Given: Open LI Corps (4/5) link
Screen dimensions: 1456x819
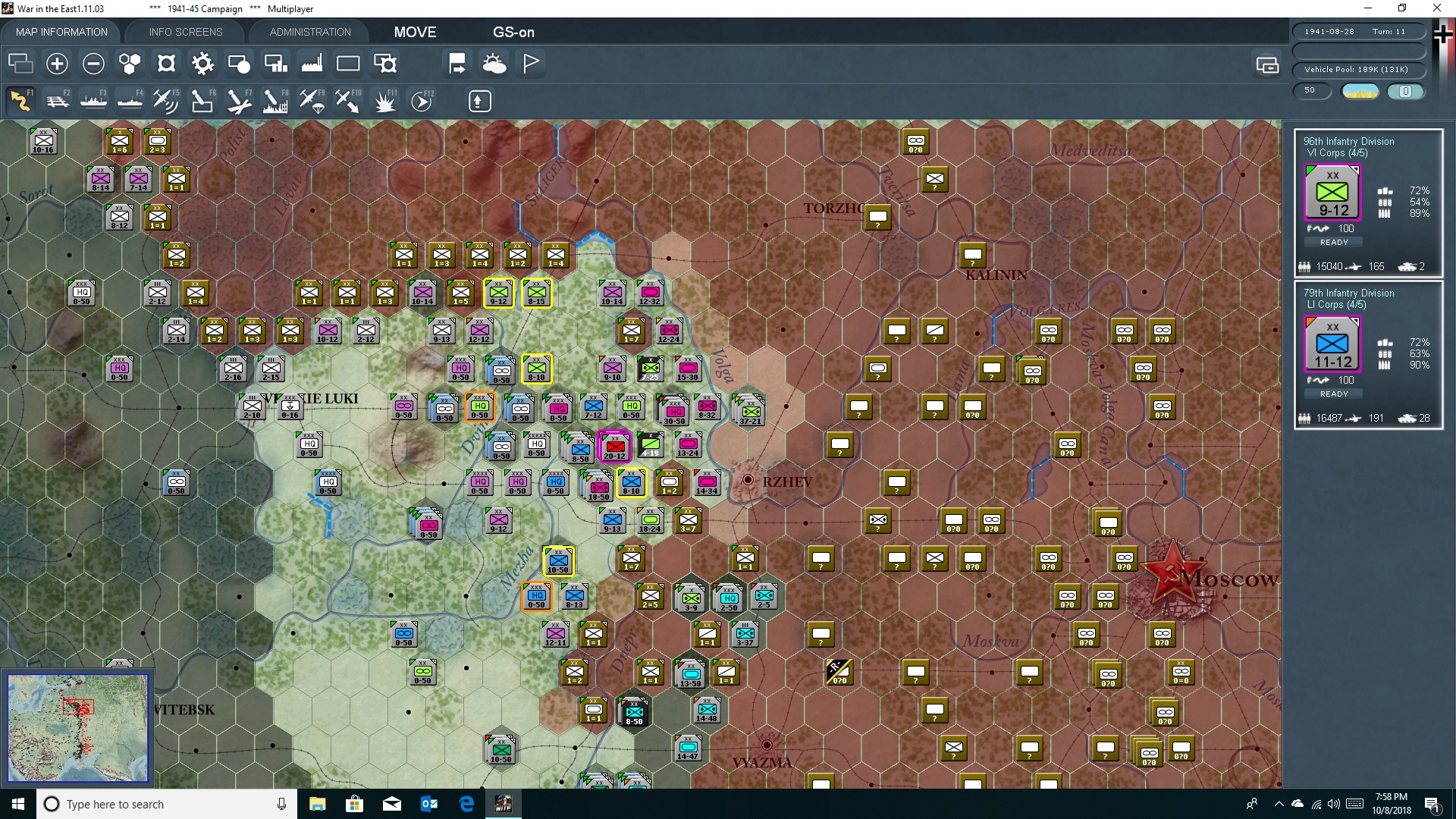Looking at the screenshot, I should tap(1336, 305).
